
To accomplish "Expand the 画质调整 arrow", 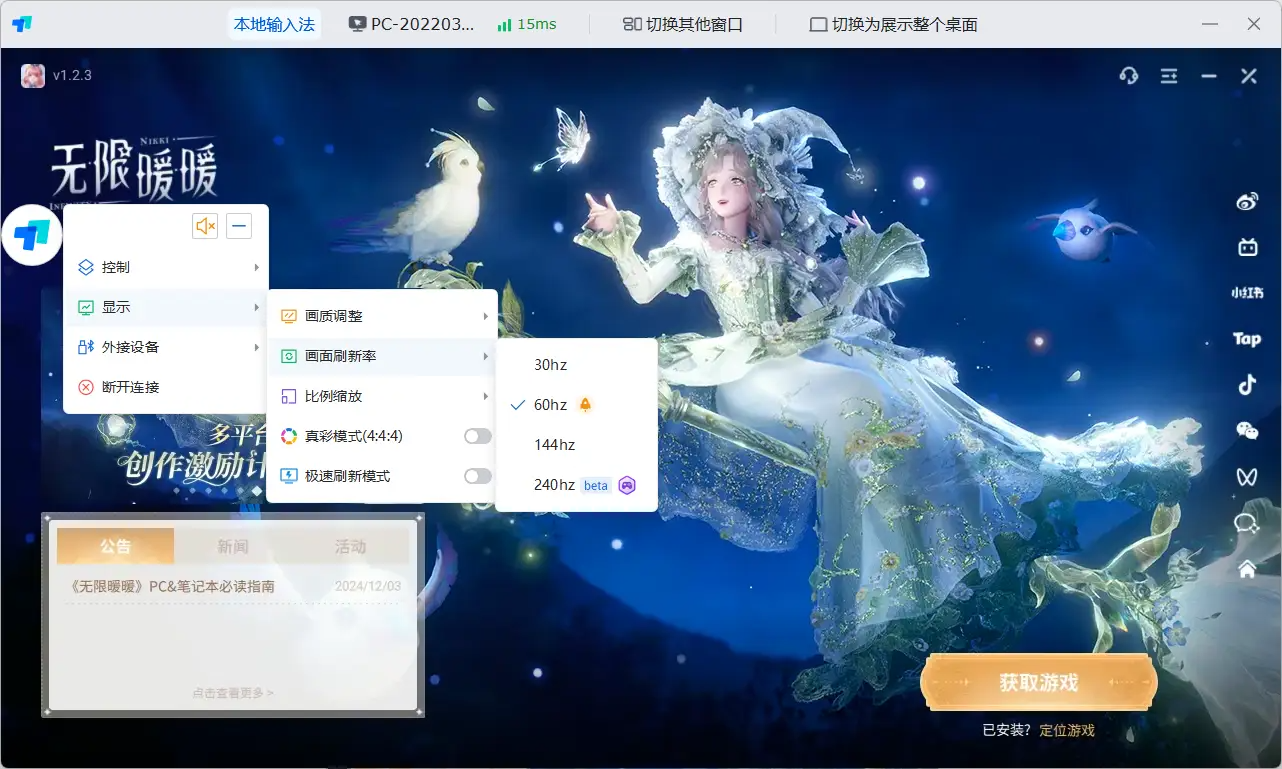I will coord(486,316).
